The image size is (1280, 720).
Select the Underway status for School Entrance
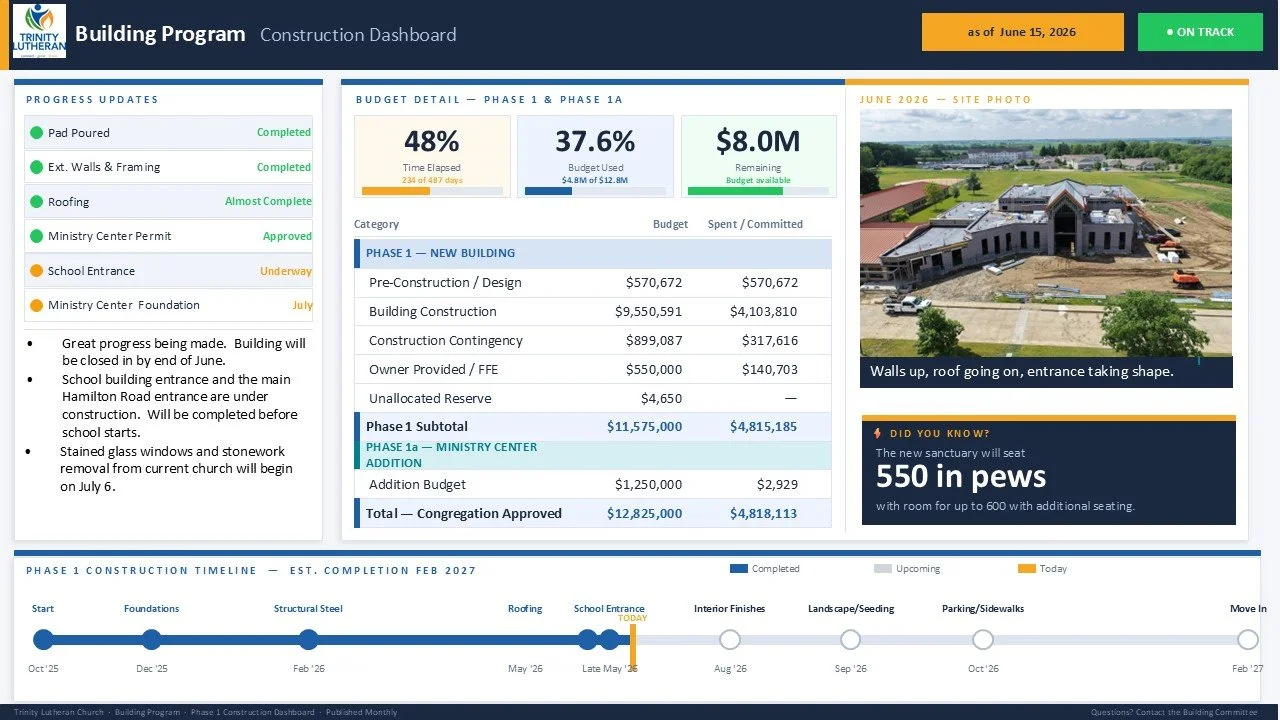click(286, 271)
